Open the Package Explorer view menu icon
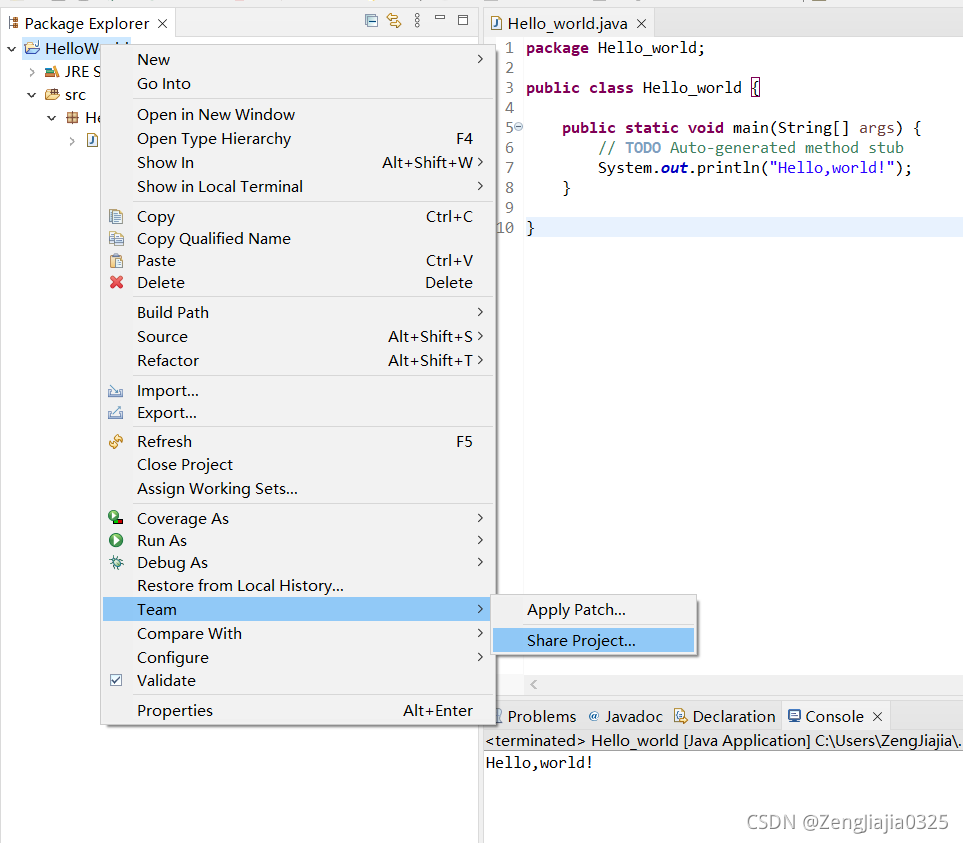Viewport: 963px width, 843px height. point(417,20)
